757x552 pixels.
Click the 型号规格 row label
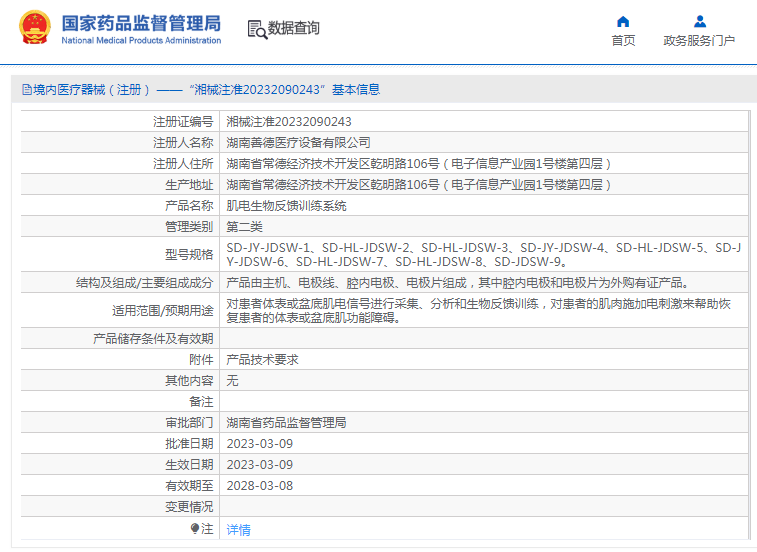tap(189, 255)
